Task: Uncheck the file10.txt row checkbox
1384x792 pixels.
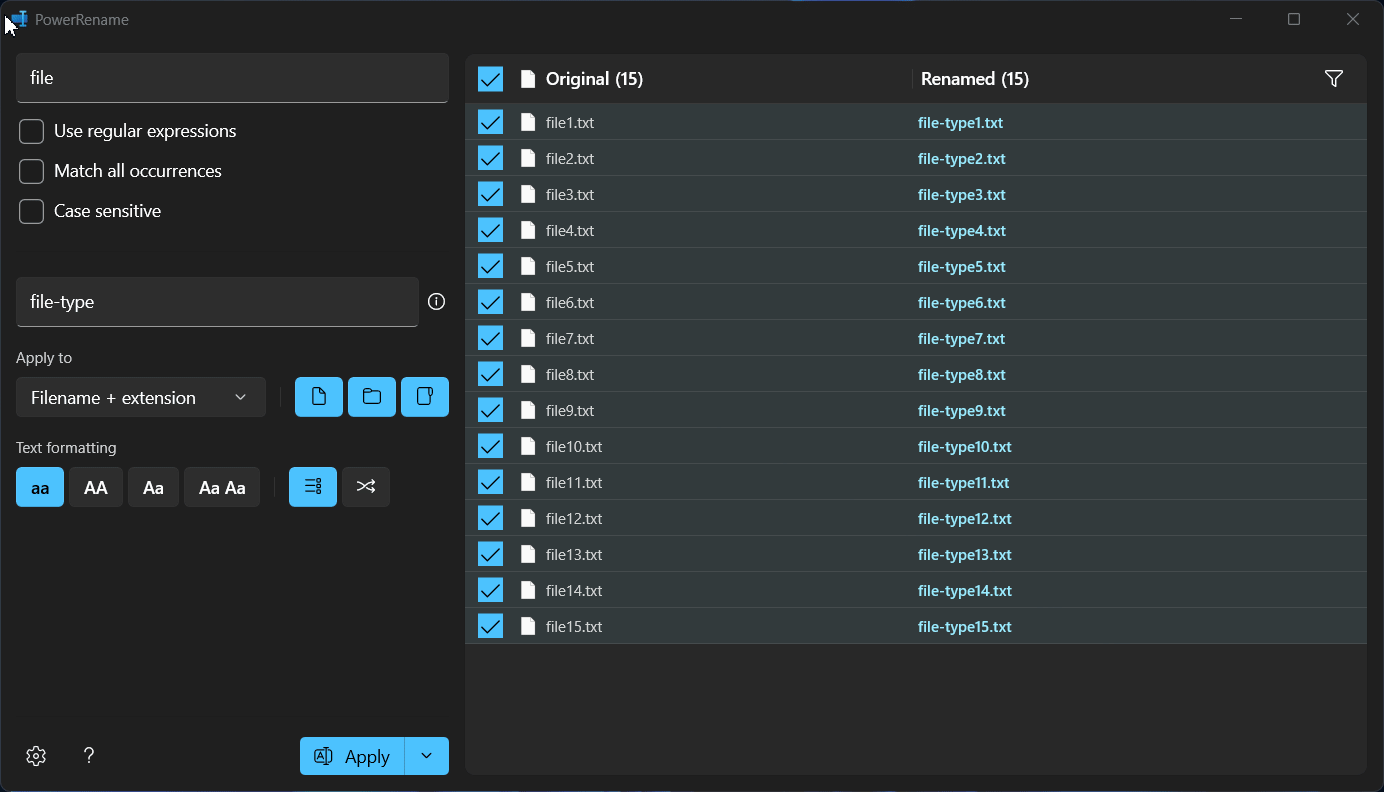Action: tap(490, 446)
